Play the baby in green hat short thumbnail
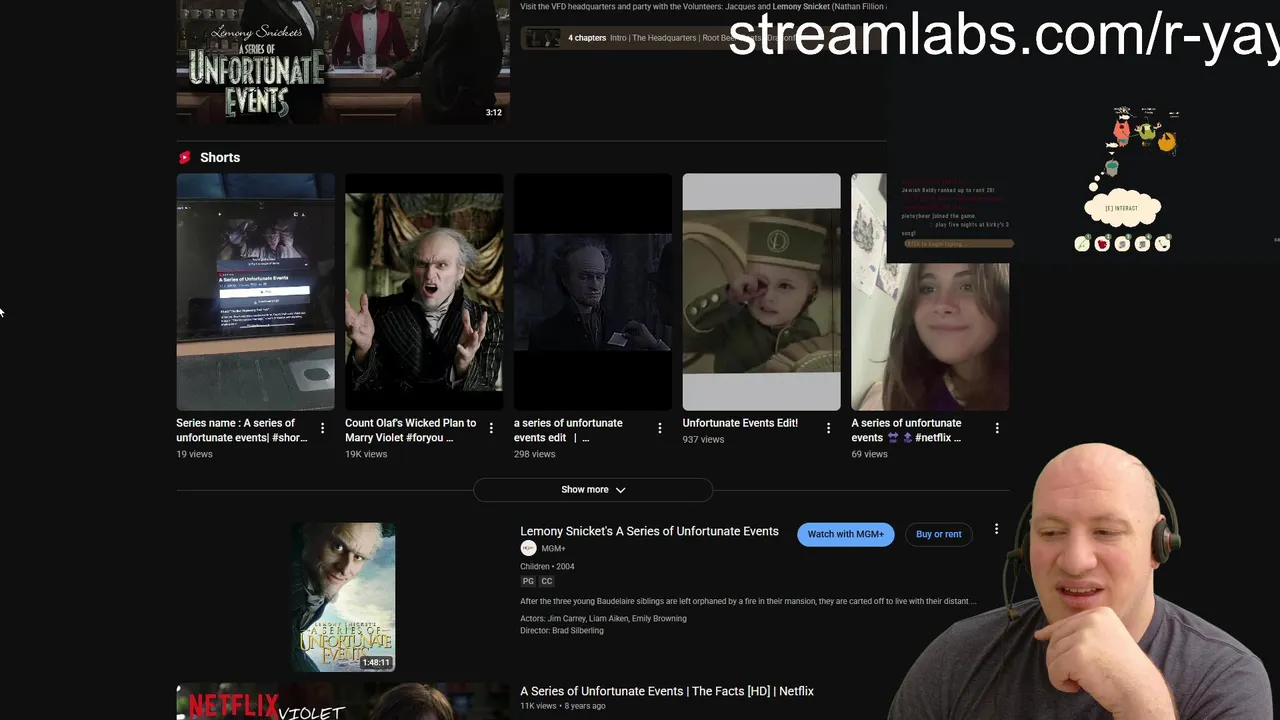 point(762,292)
